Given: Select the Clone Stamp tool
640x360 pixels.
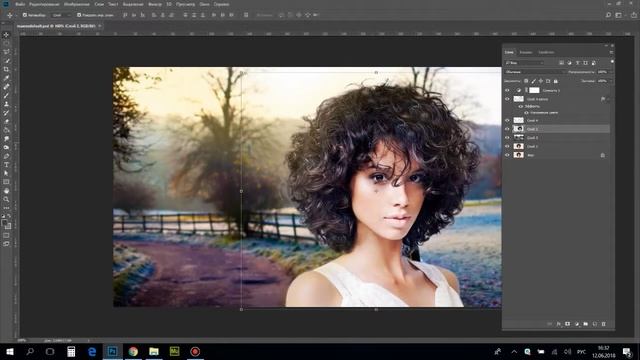Looking at the screenshot, I should 6,104.
